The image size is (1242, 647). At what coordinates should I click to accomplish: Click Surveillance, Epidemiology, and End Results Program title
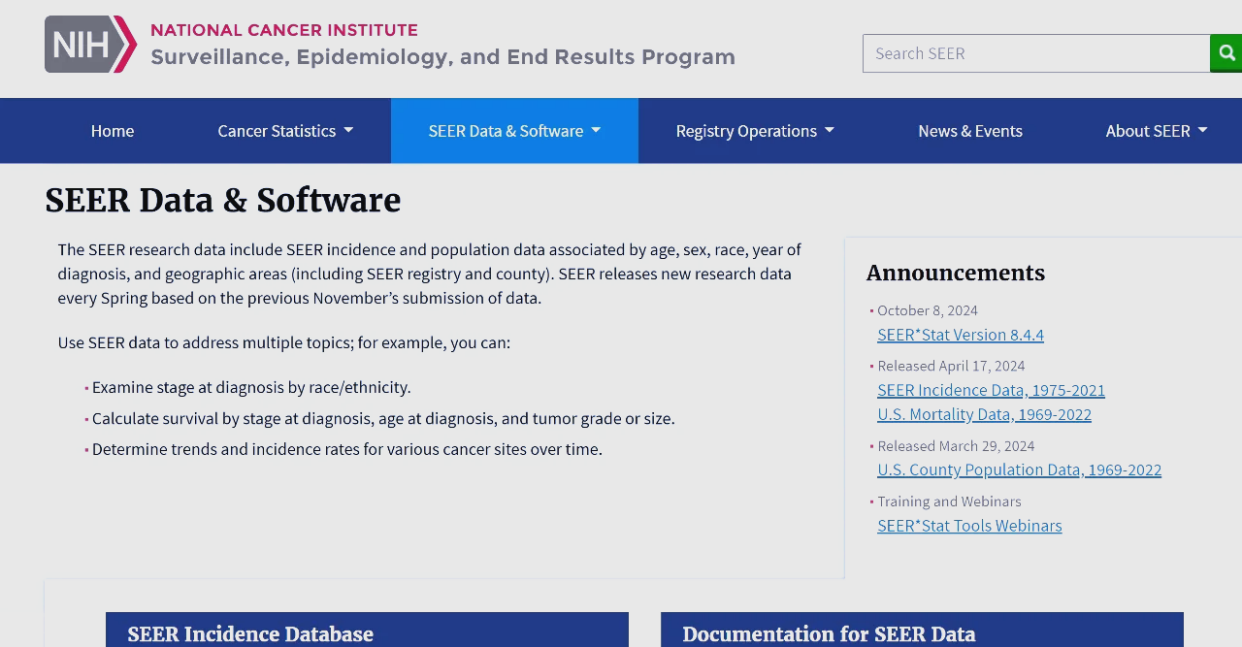click(442, 57)
